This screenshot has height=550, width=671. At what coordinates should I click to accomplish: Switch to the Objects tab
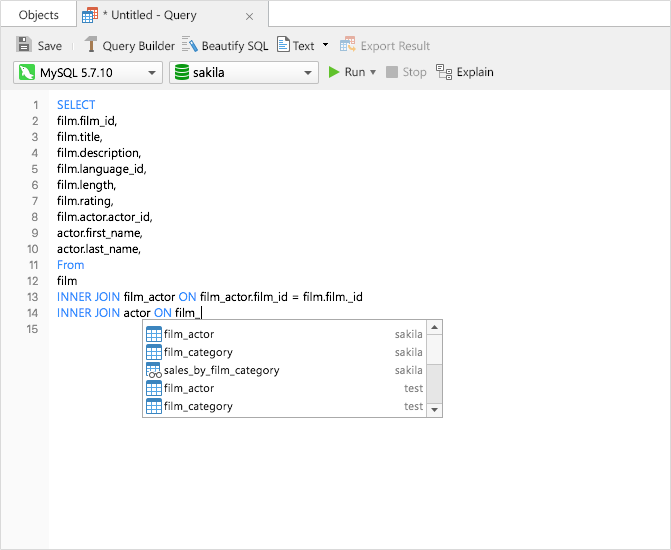39,15
